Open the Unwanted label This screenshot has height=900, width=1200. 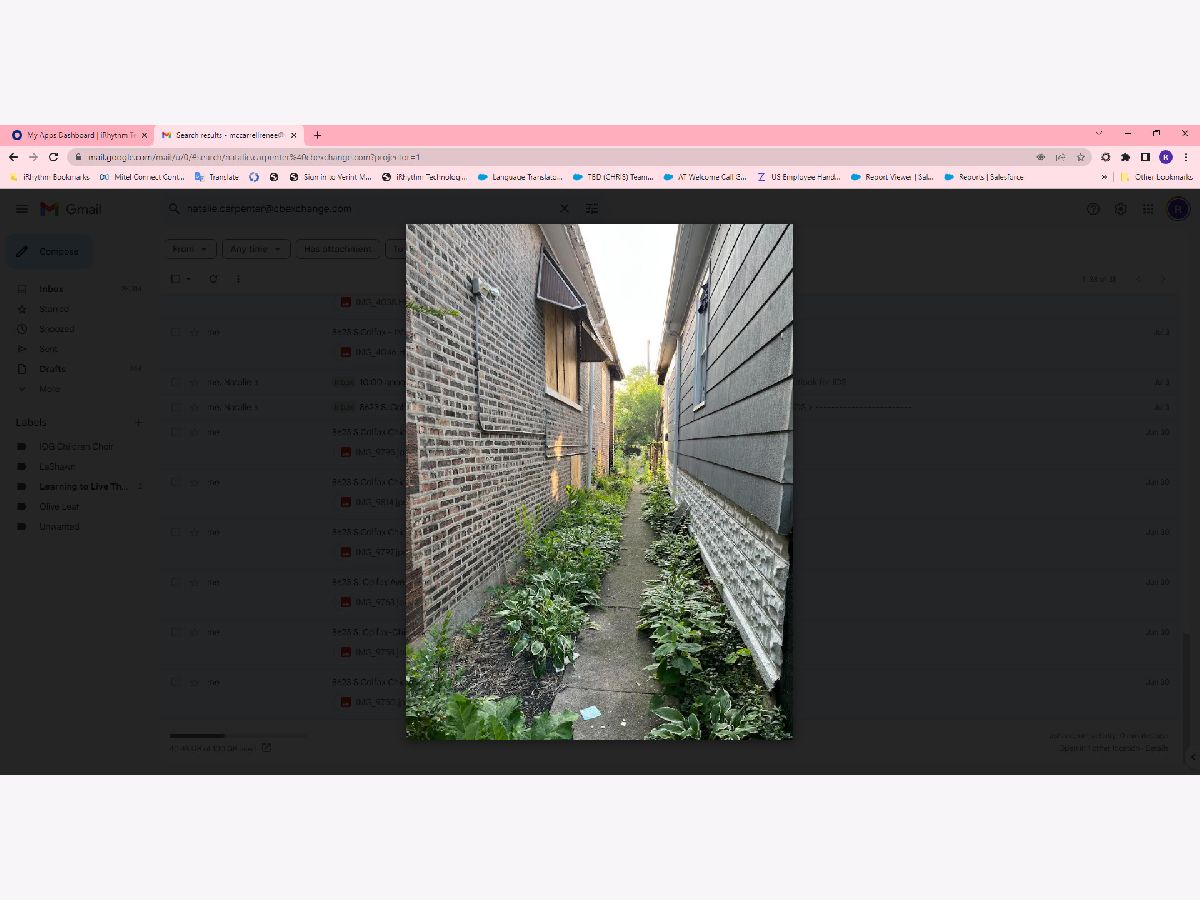(59, 527)
